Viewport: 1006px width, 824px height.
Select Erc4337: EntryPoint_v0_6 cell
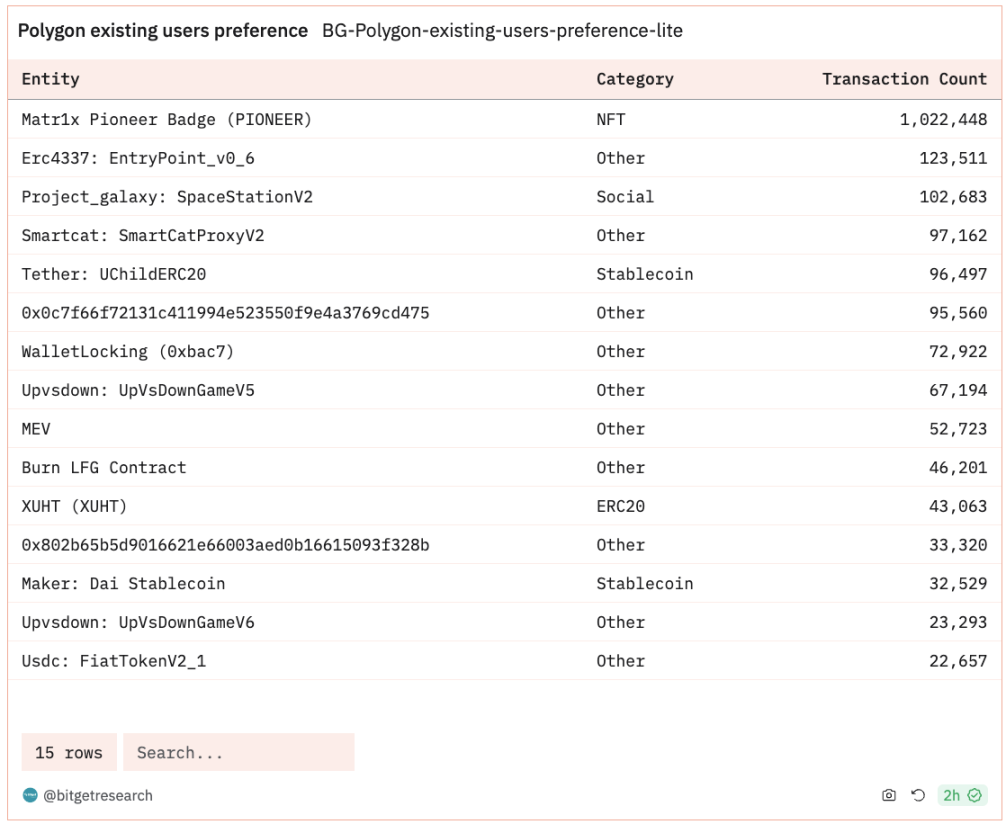138,158
